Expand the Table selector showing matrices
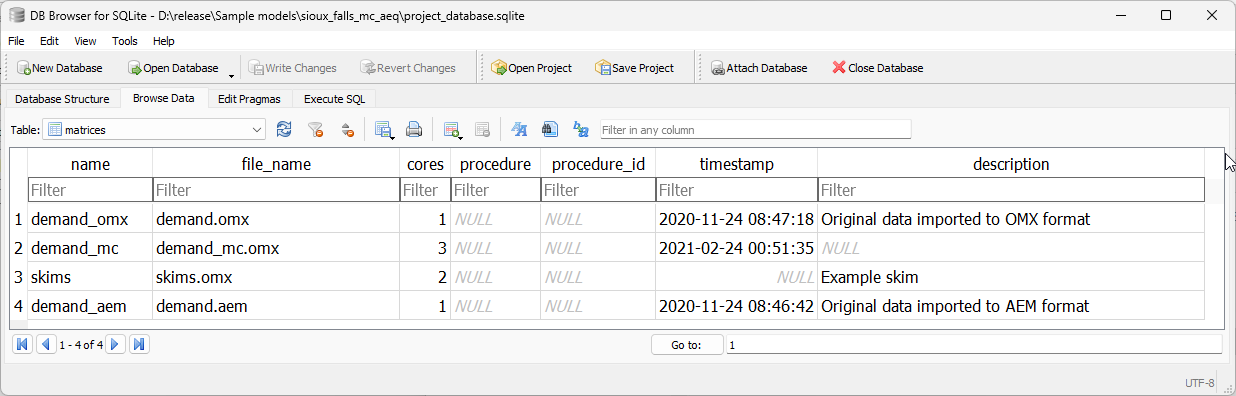1236x396 pixels. [x=154, y=129]
